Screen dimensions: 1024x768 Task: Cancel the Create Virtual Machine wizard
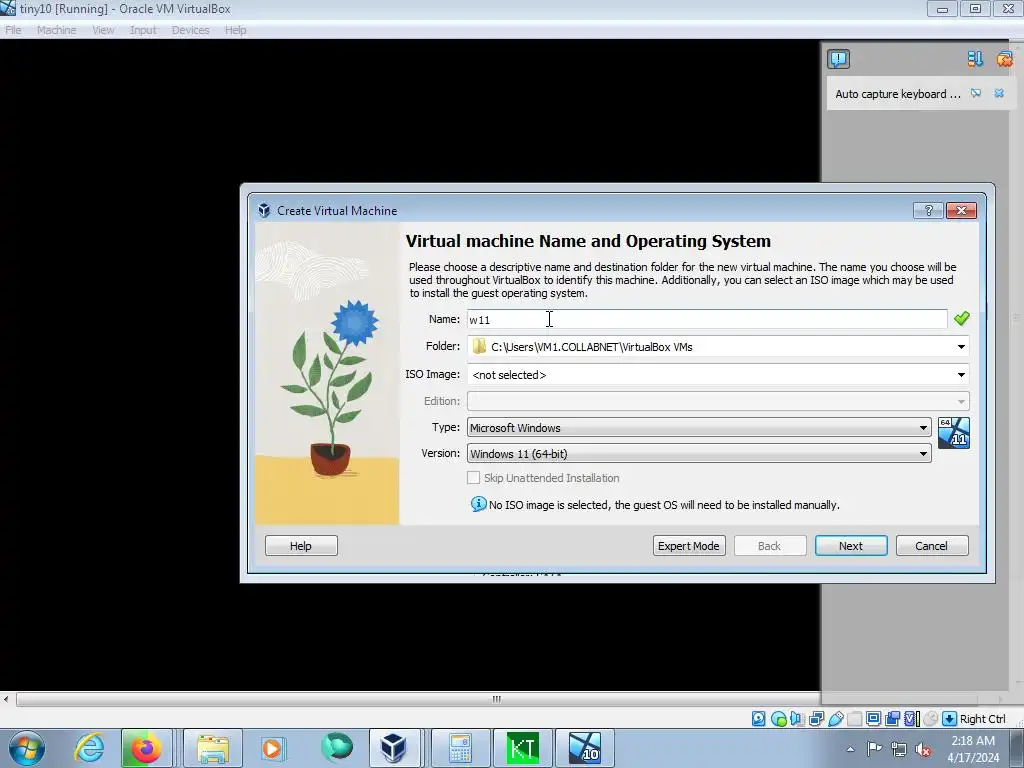[931, 546]
